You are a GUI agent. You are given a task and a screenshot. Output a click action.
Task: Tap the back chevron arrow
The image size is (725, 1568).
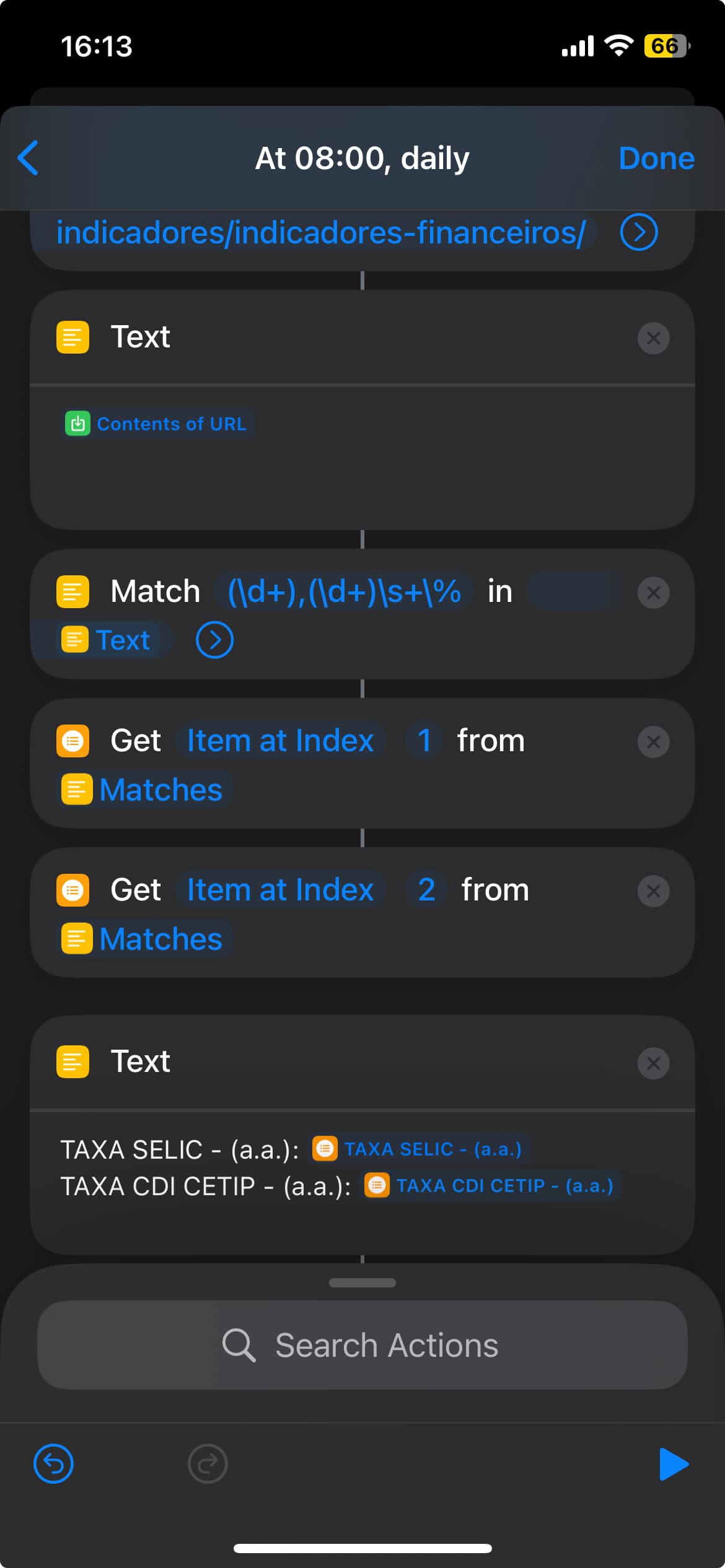(29, 158)
